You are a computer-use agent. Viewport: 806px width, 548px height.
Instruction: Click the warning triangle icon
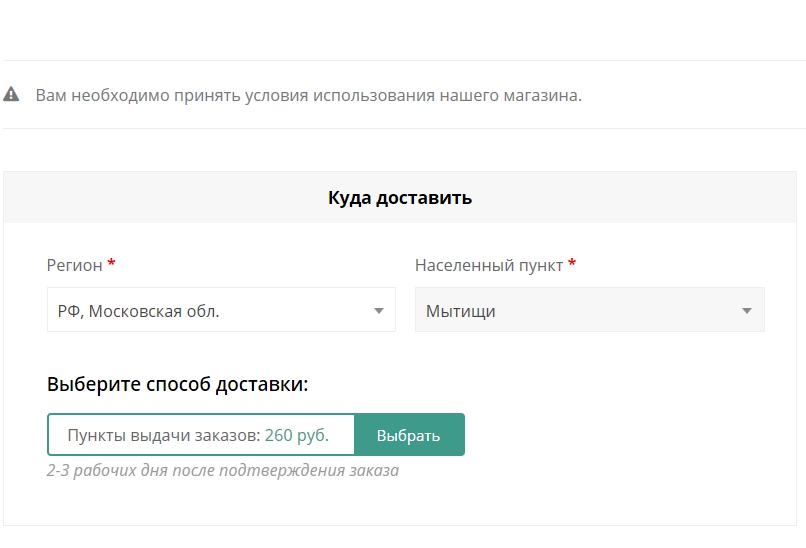11,95
